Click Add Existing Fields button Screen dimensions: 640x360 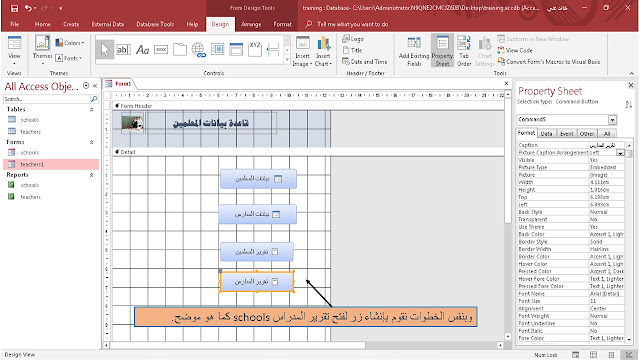coord(414,51)
